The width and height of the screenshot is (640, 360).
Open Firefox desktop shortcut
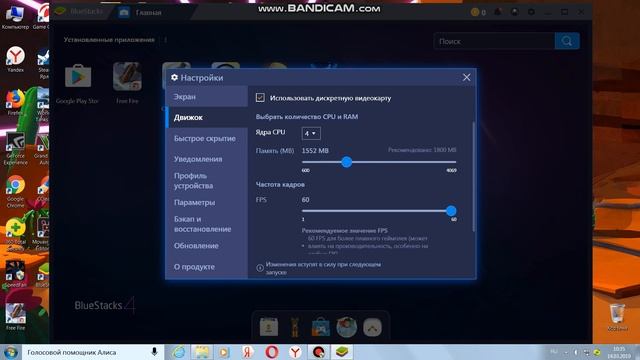(16, 102)
